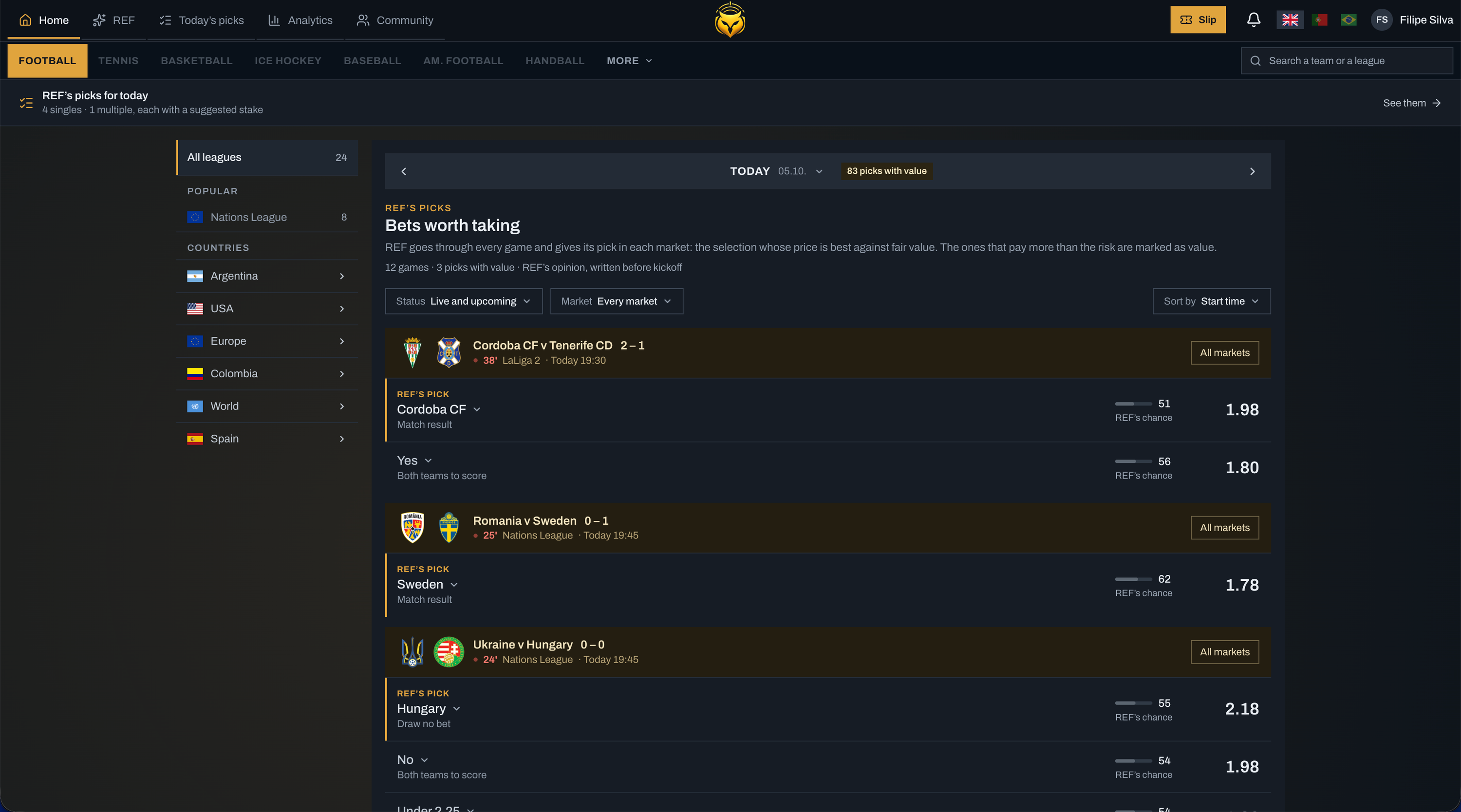
Task: Open the Sort by Start time dropdown
Action: click(x=1212, y=301)
